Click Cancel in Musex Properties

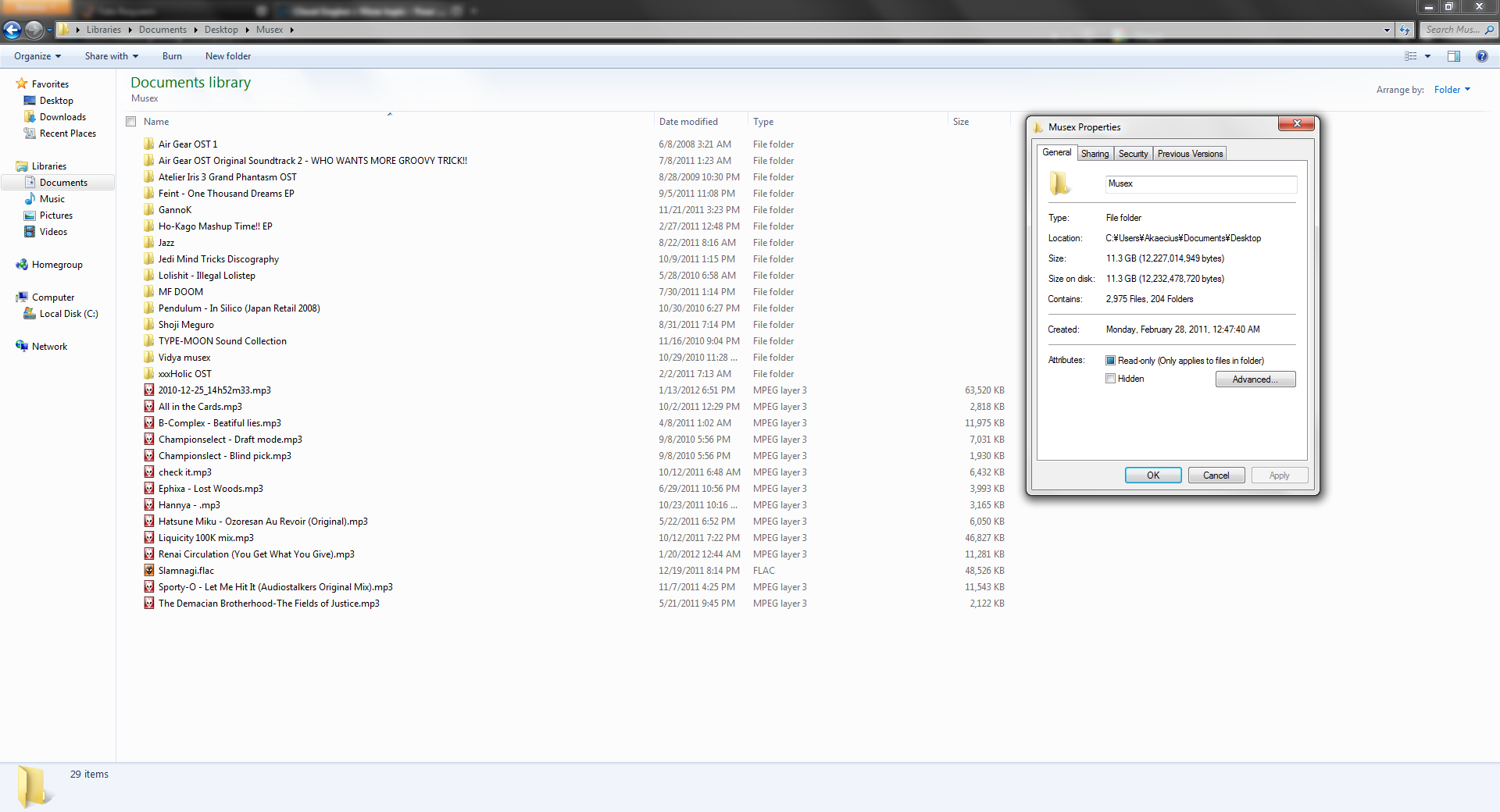pos(1216,475)
